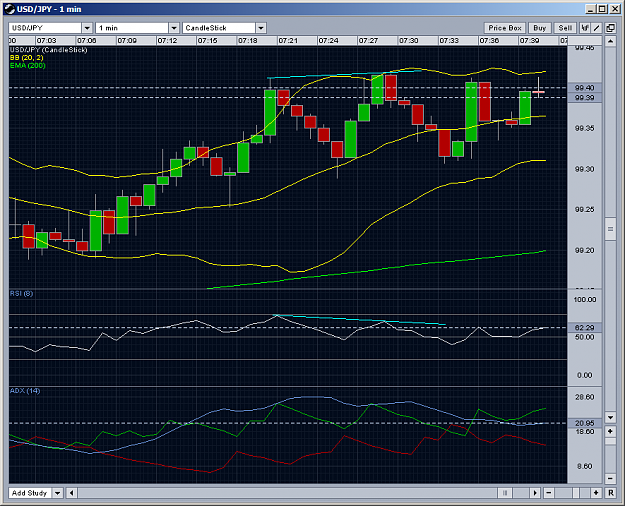
Task: Click the USD/JPY (CandleStick) chart label
Action: point(48,50)
